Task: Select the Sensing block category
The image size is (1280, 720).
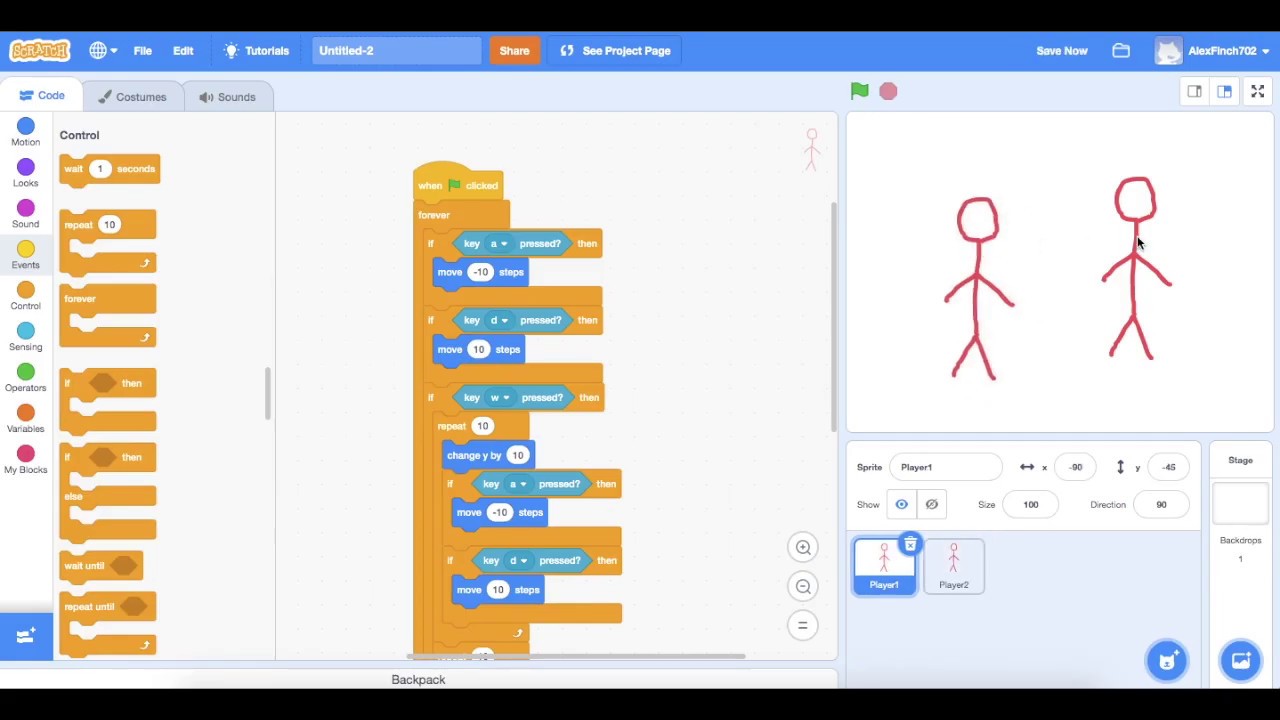Action: (x=26, y=336)
